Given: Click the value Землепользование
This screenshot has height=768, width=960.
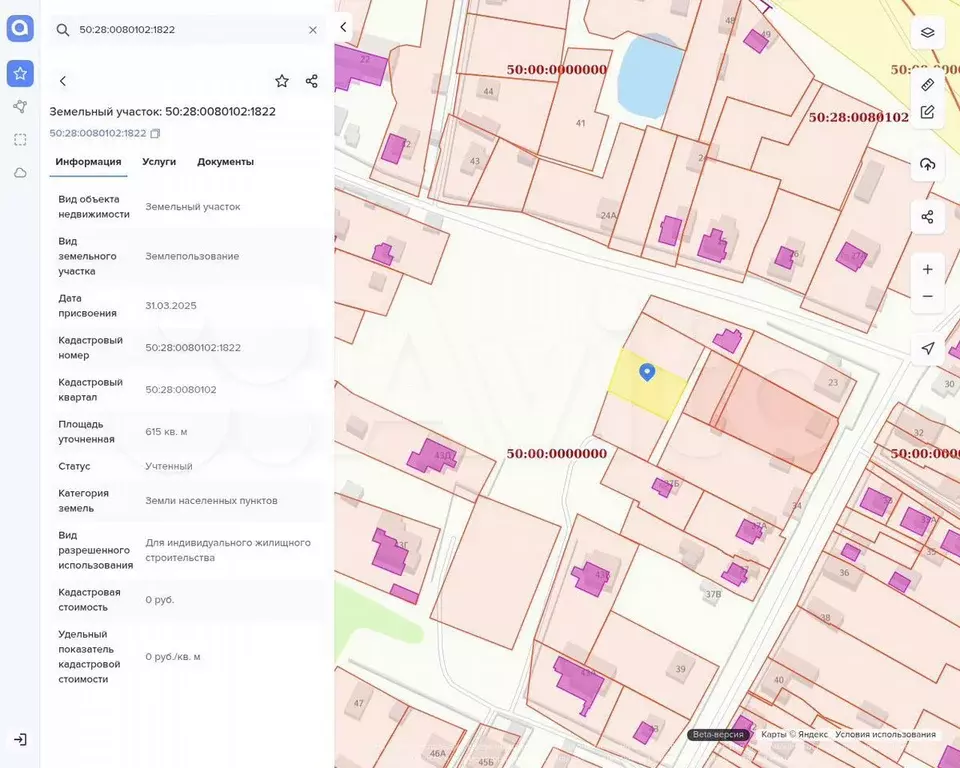Looking at the screenshot, I should pos(192,256).
